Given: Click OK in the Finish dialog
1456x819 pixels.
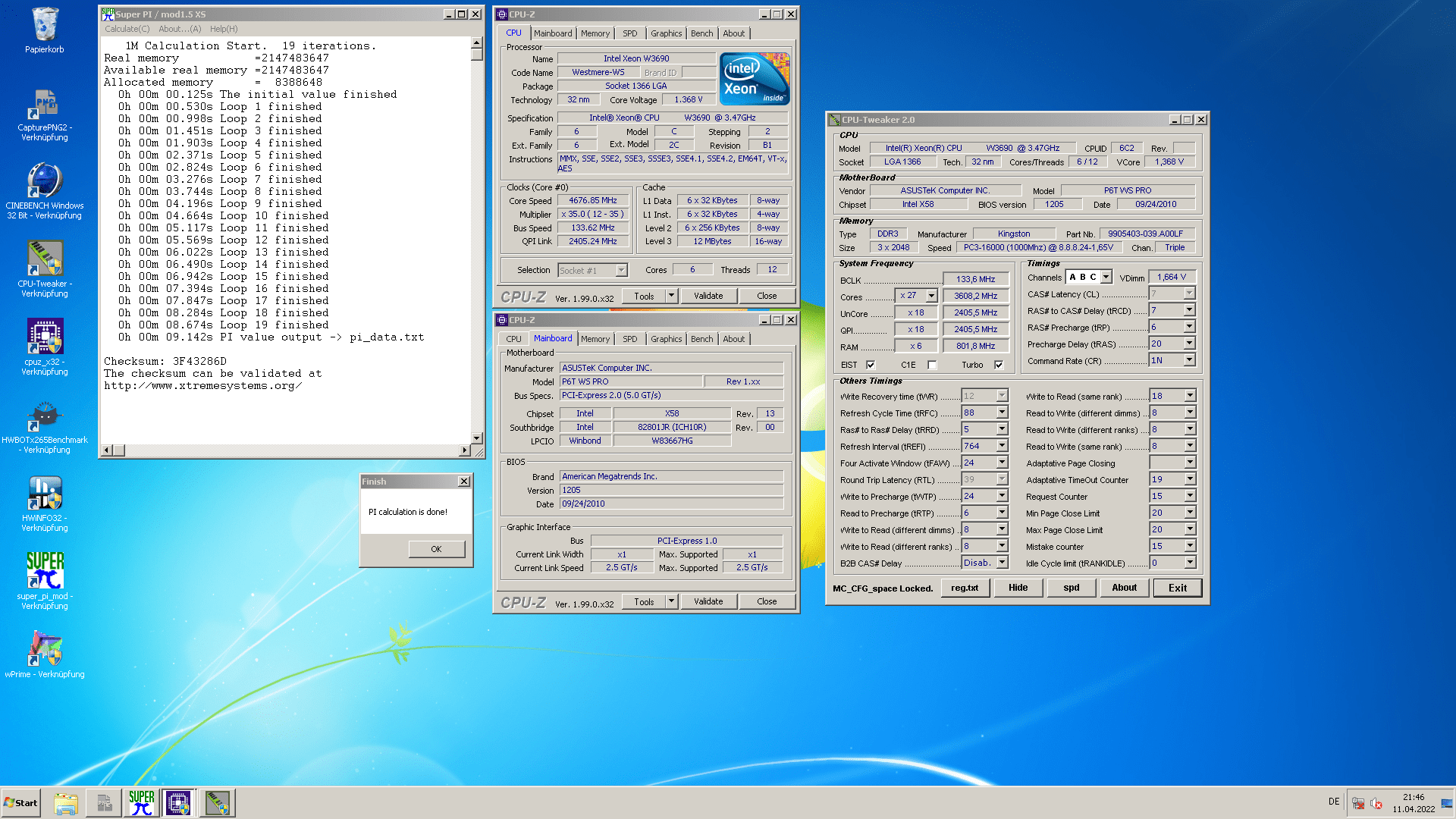Looking at the screenshot, I should tap(436, 549).
